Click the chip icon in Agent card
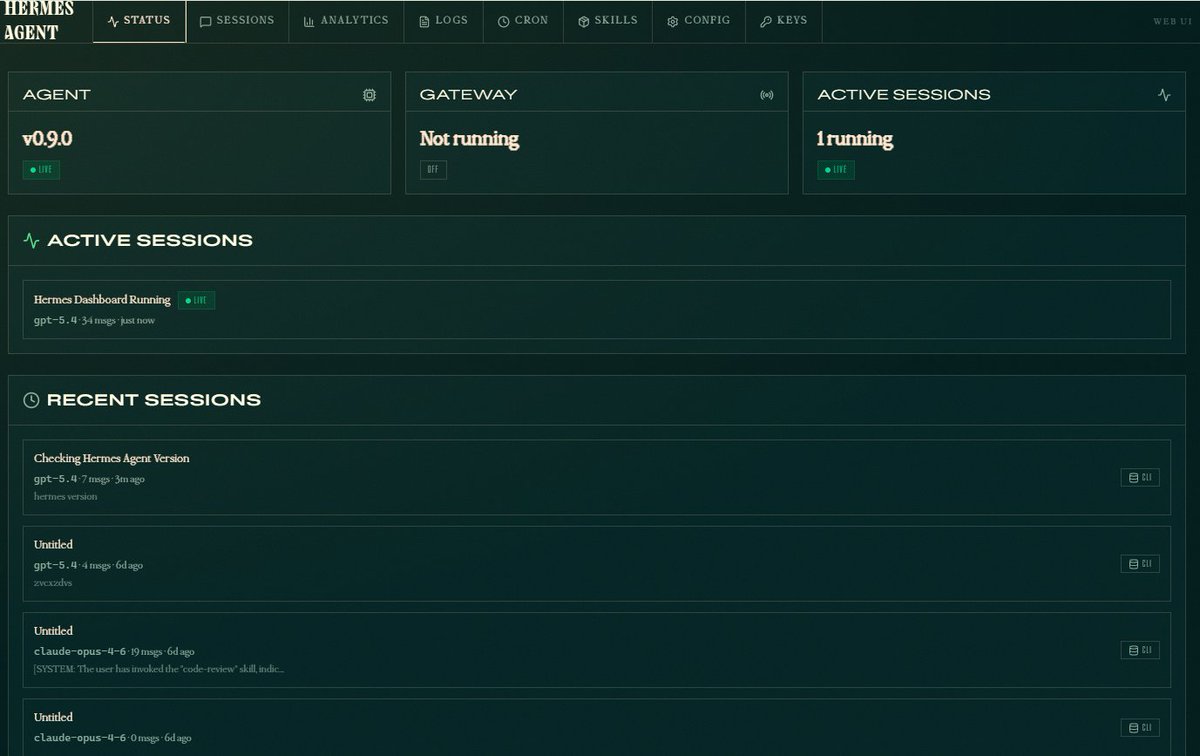Screen dimensions: 1200x756 click(x=369, y=95)
